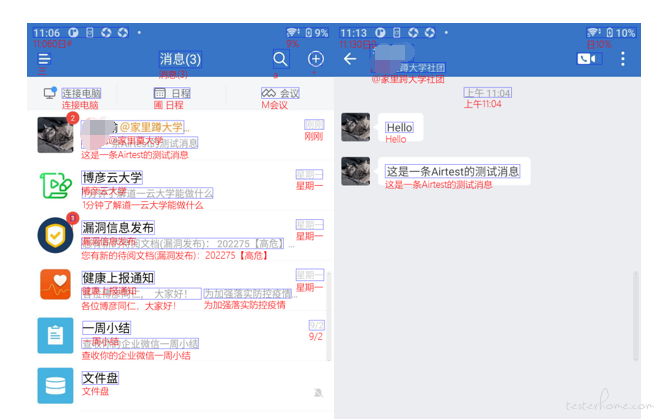This screenshot has height=419, width=655.
Task: Tap the plus circle add icon
Action: 315,59
